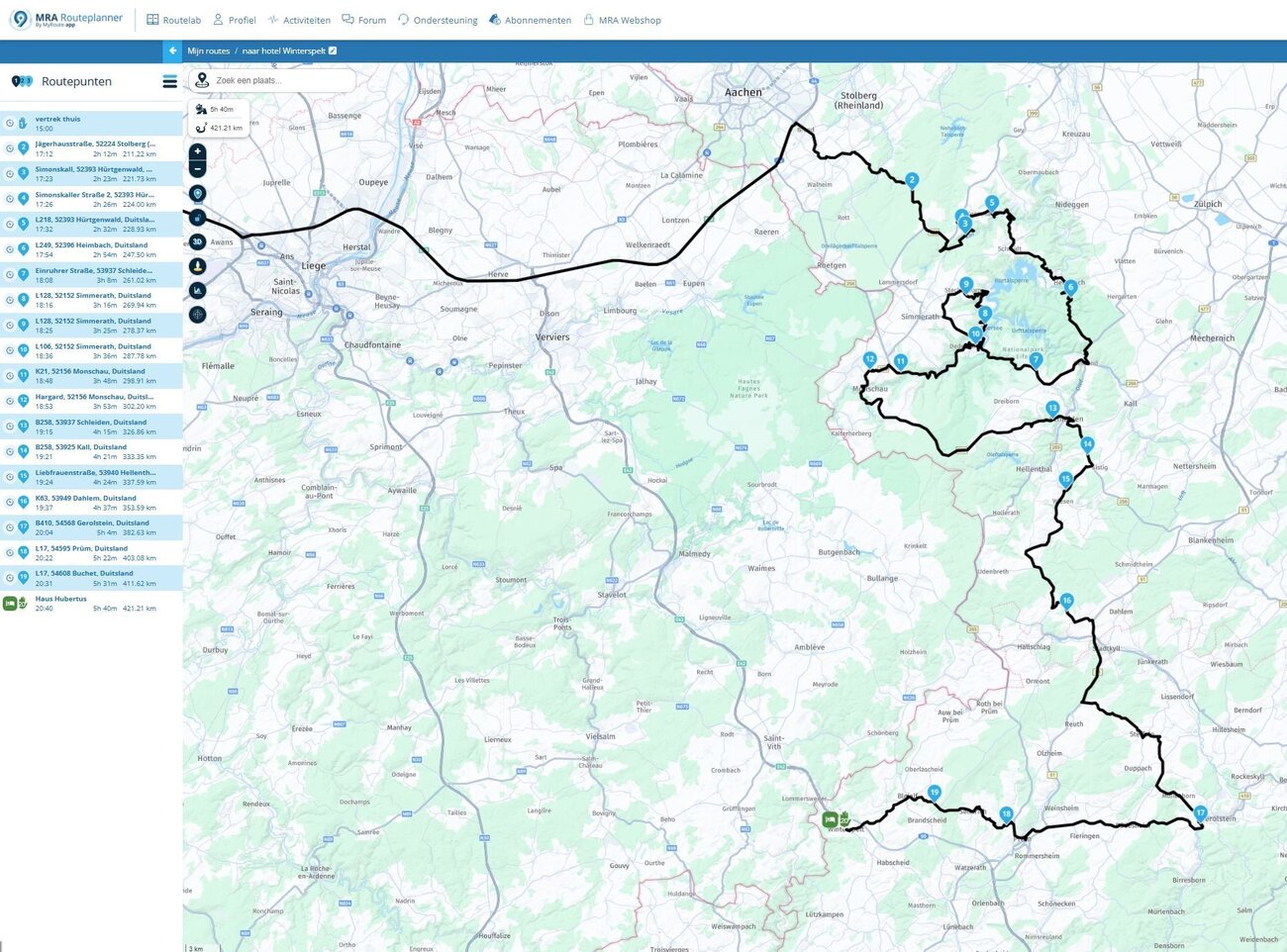
Task: Select waypoint Jägerhausstraße, 52224 Stolberg
Action: click(x=91, y=148)
